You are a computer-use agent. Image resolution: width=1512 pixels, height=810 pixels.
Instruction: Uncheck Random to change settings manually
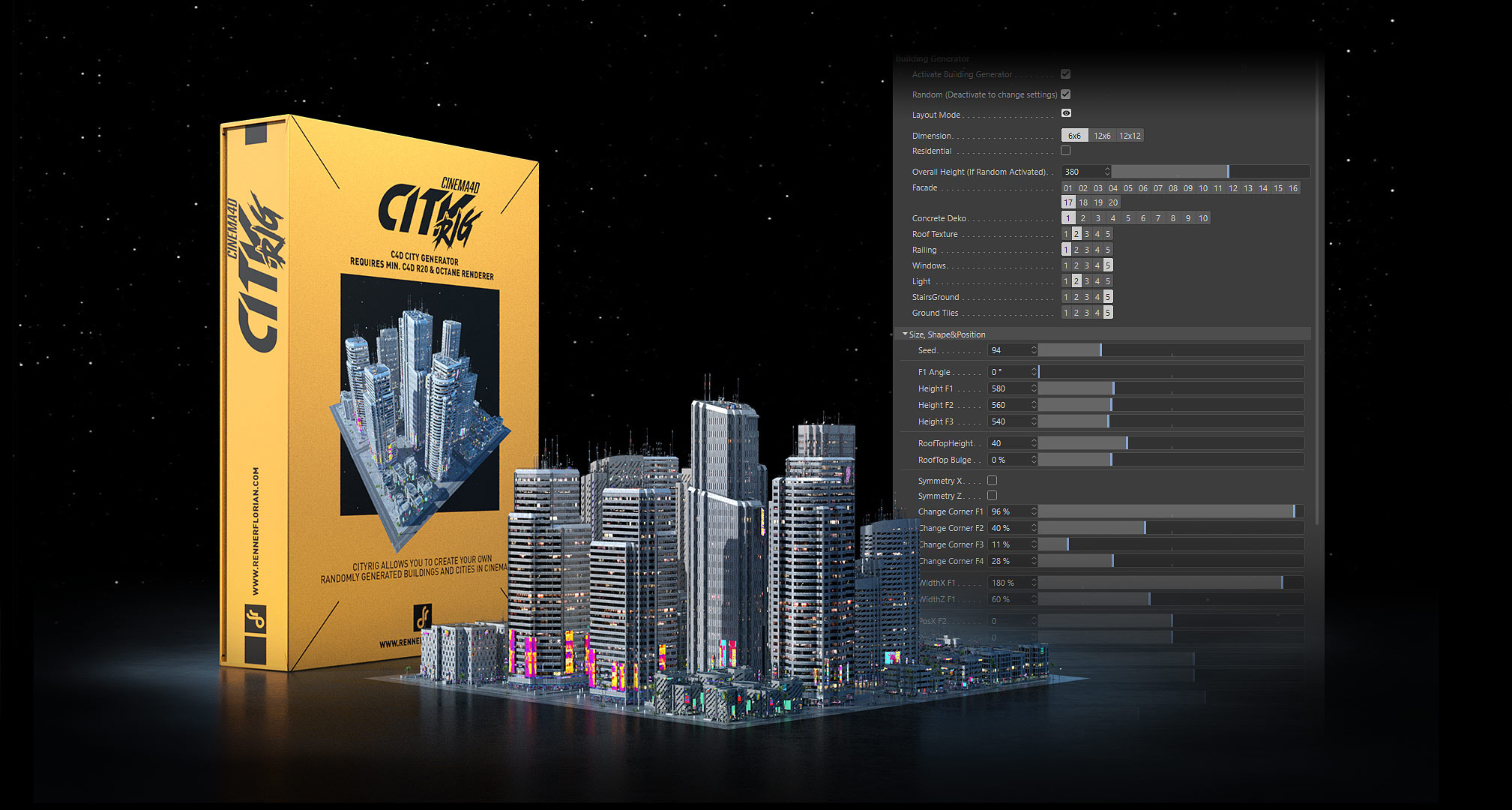(x=1065, y=94)
